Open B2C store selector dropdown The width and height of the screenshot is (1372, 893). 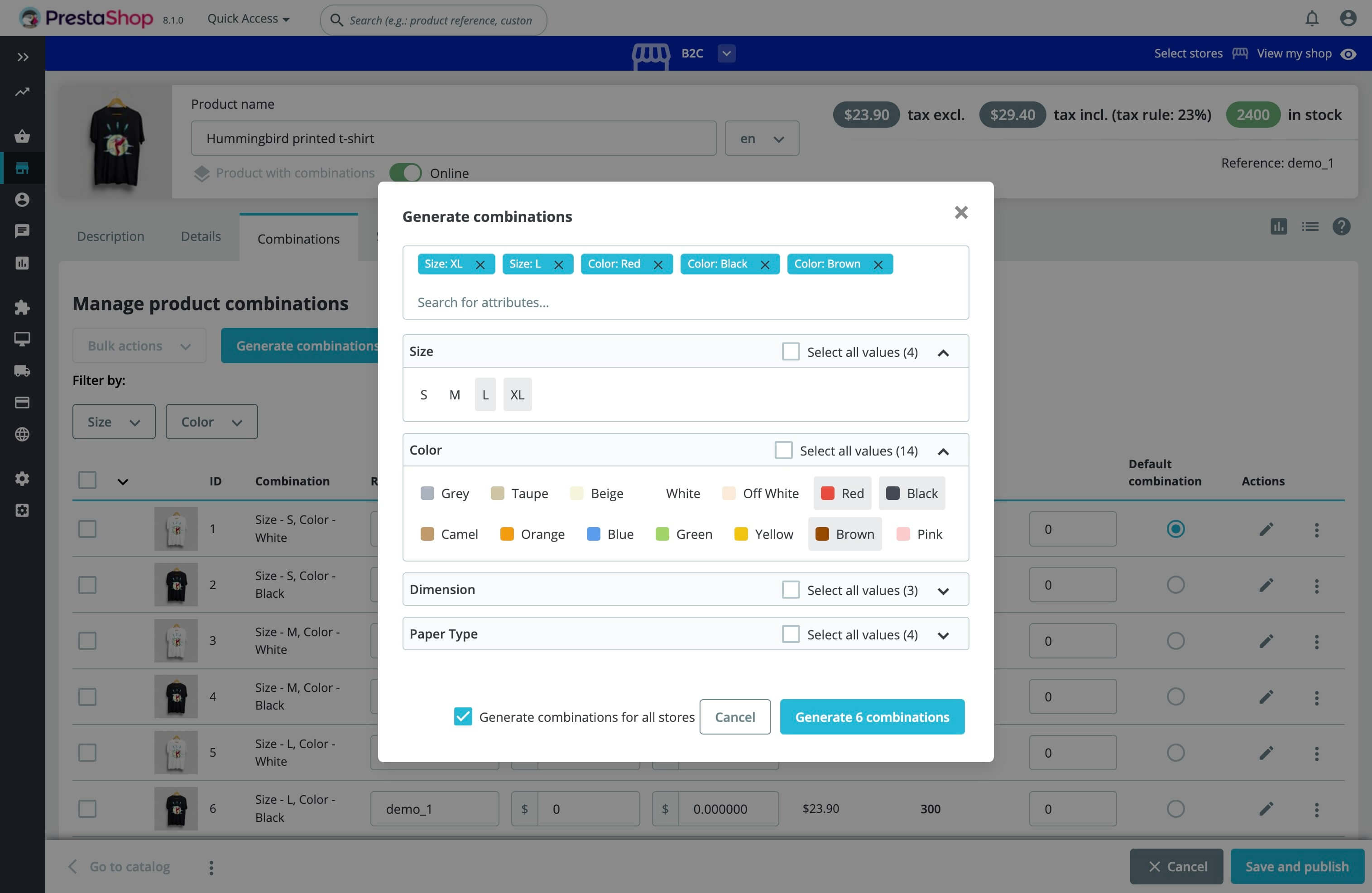726,53
